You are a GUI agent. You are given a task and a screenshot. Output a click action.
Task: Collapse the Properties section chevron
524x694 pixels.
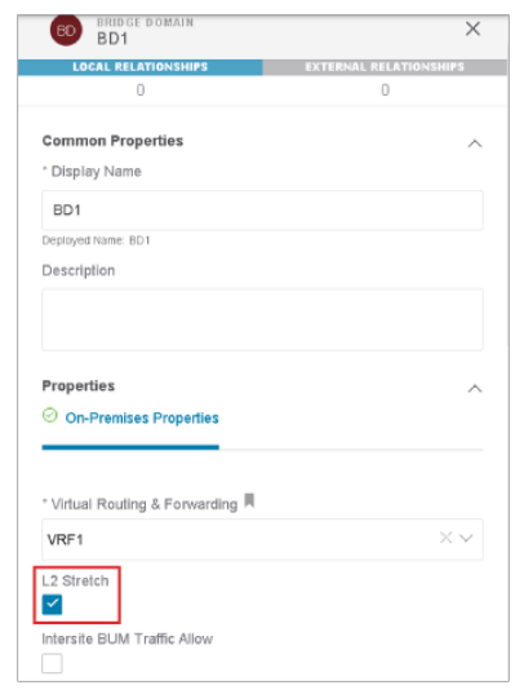coord(475,389)
